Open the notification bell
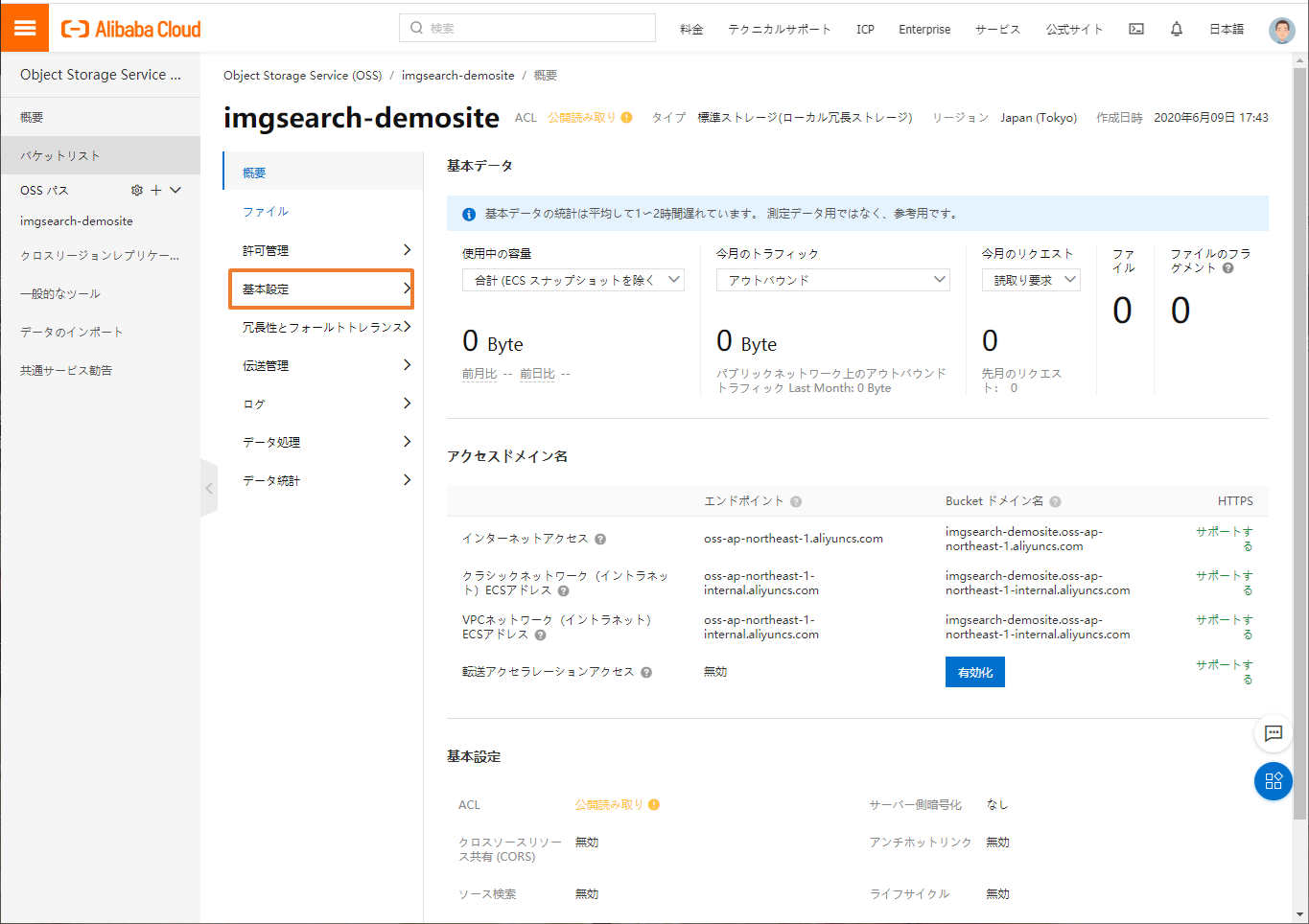The image size is (1309, 924). tap(1177, 29)
